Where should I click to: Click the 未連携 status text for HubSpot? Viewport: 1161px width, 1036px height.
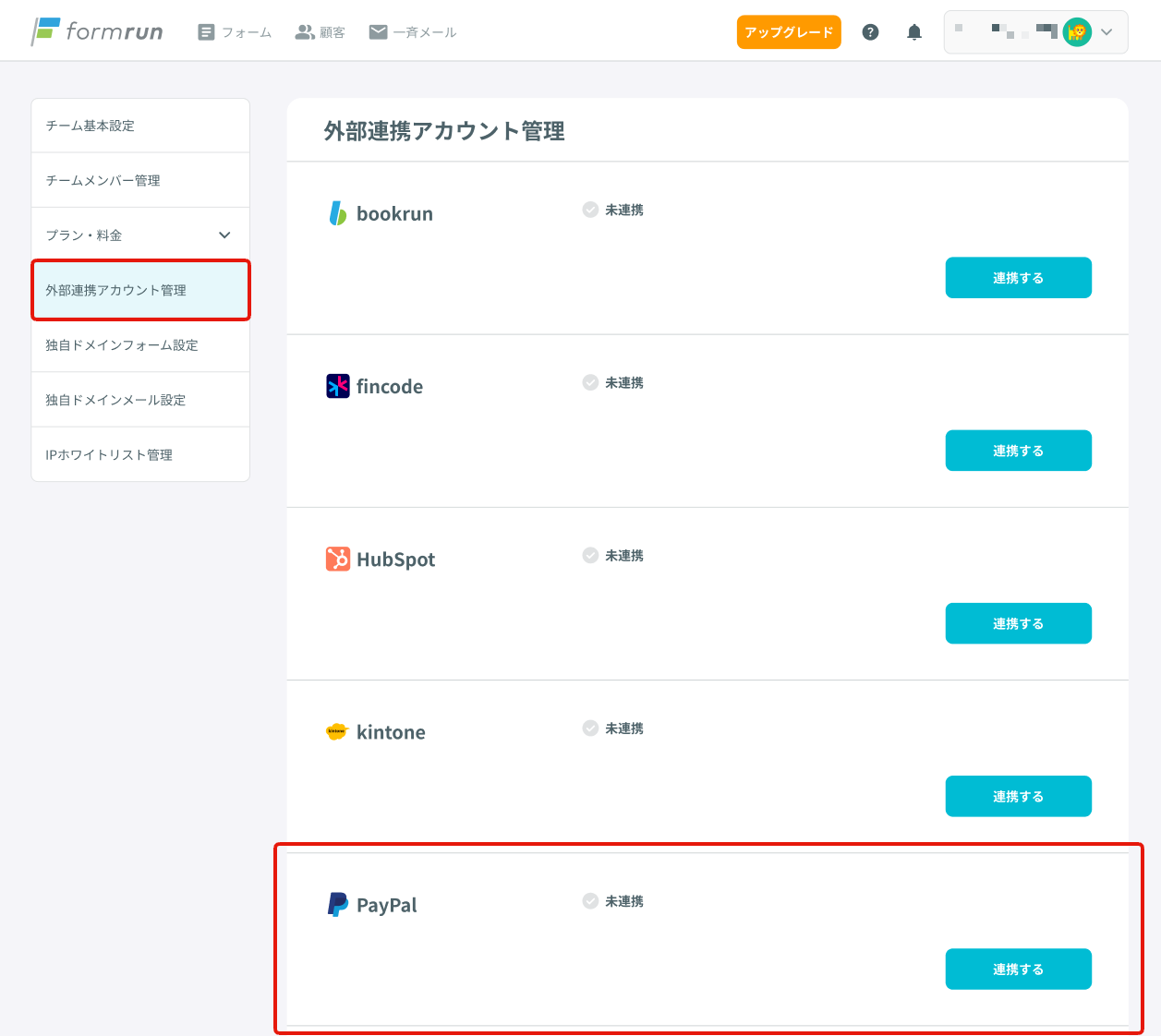coord(624,555)
